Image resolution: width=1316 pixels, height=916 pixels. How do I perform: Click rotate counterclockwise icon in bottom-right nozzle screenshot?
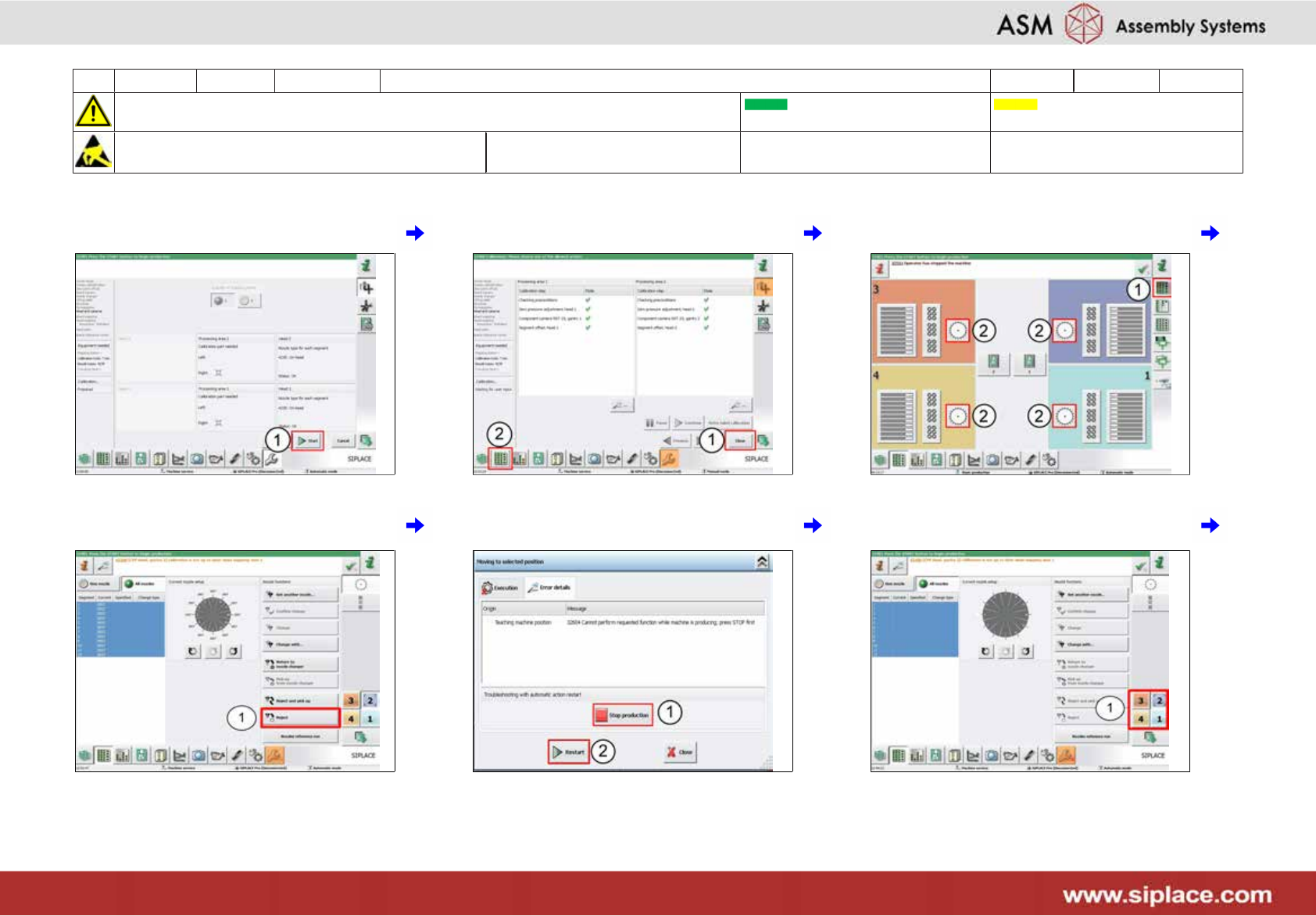pyautogui.click(x=986, y=650)
